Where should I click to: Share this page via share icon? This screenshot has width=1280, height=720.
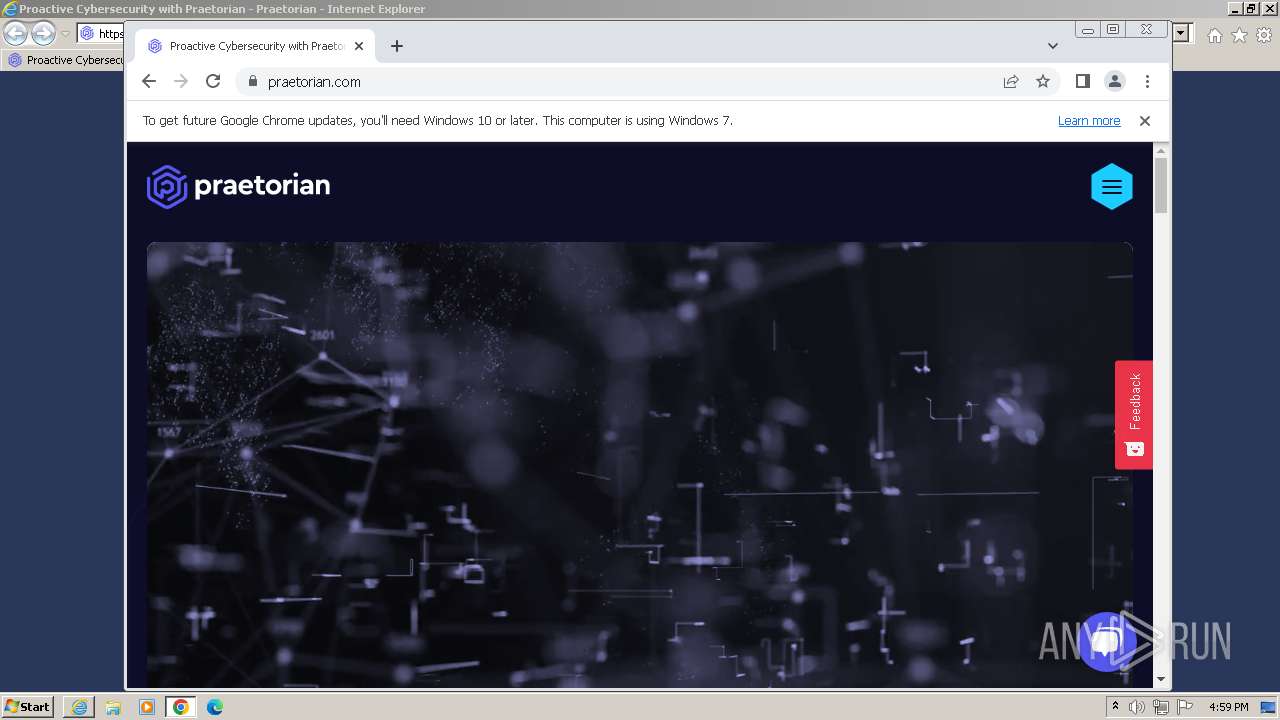pyautogui.click(x=1011, y=82)
